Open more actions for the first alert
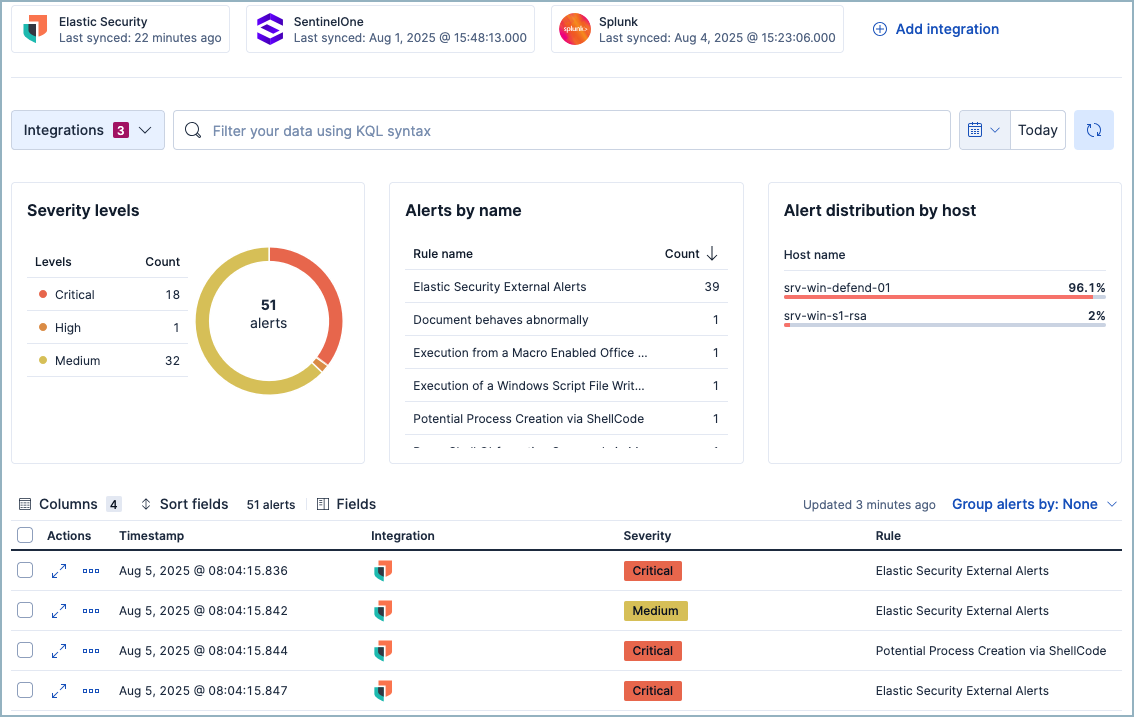Image resolution: width=1134 pixels, height=717 pixels. click(x=91, y=570)
